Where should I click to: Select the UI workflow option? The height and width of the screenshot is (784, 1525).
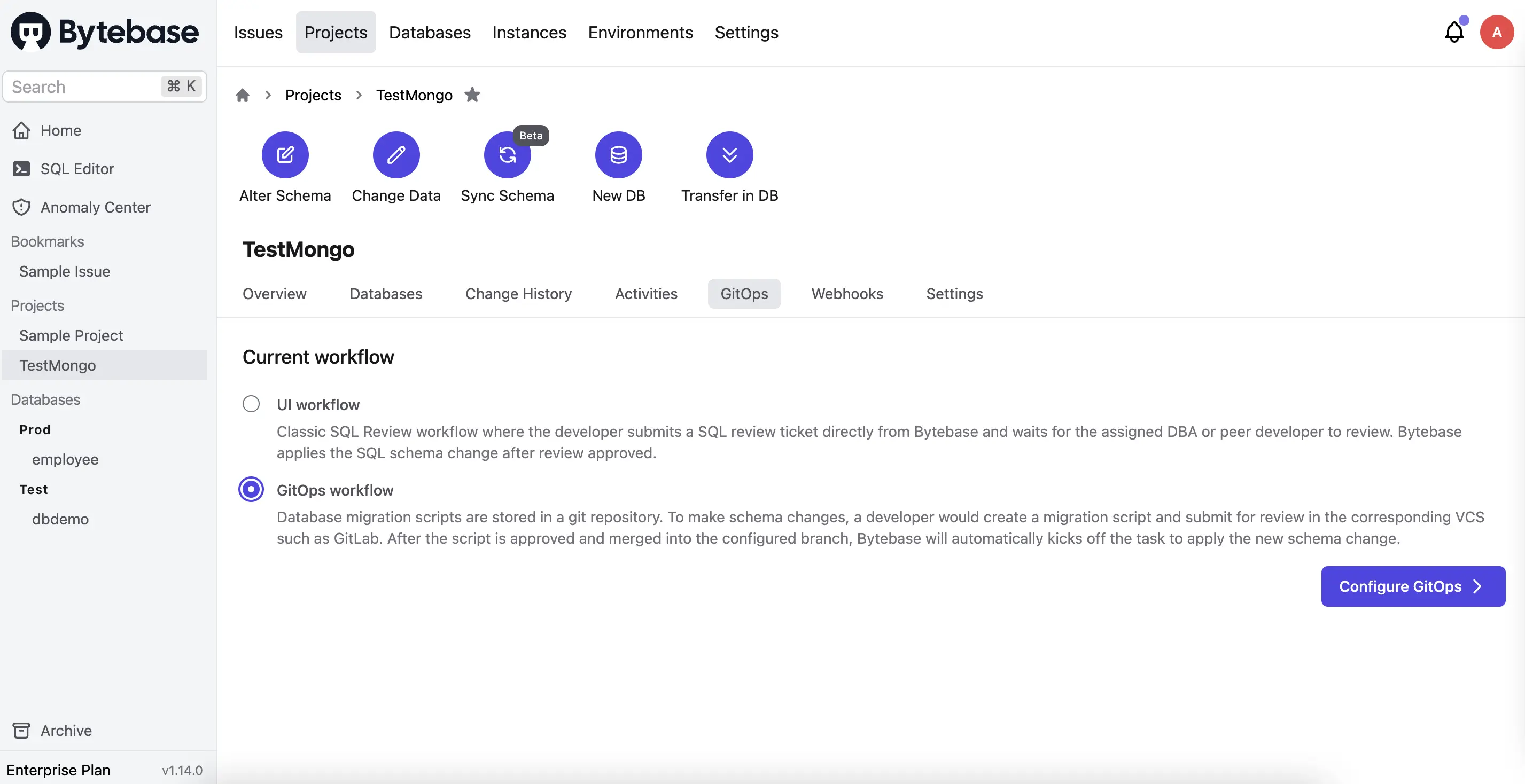click(251, 404)
